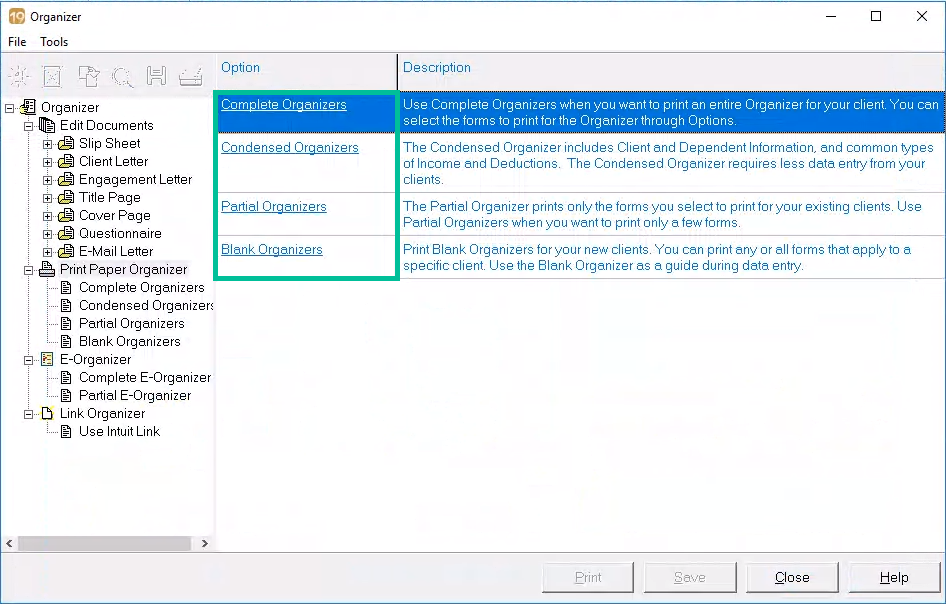The height and width of the screenshot is (604, 946).
Task: Select the Title Page folder icon
Action: tap(66, 197)
